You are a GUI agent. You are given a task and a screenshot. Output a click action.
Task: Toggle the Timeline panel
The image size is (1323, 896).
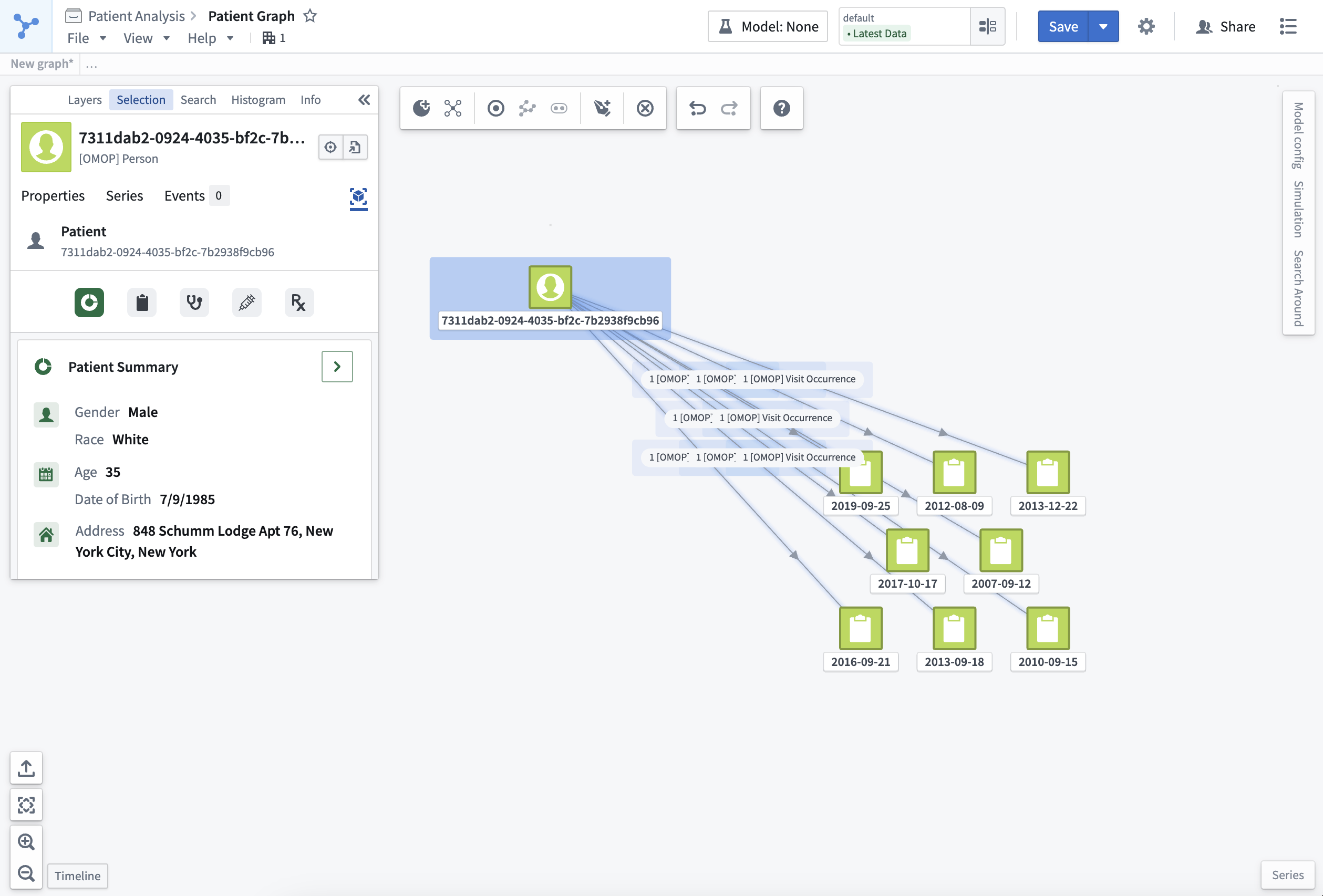pyautogui.click(x=77, y=876)
